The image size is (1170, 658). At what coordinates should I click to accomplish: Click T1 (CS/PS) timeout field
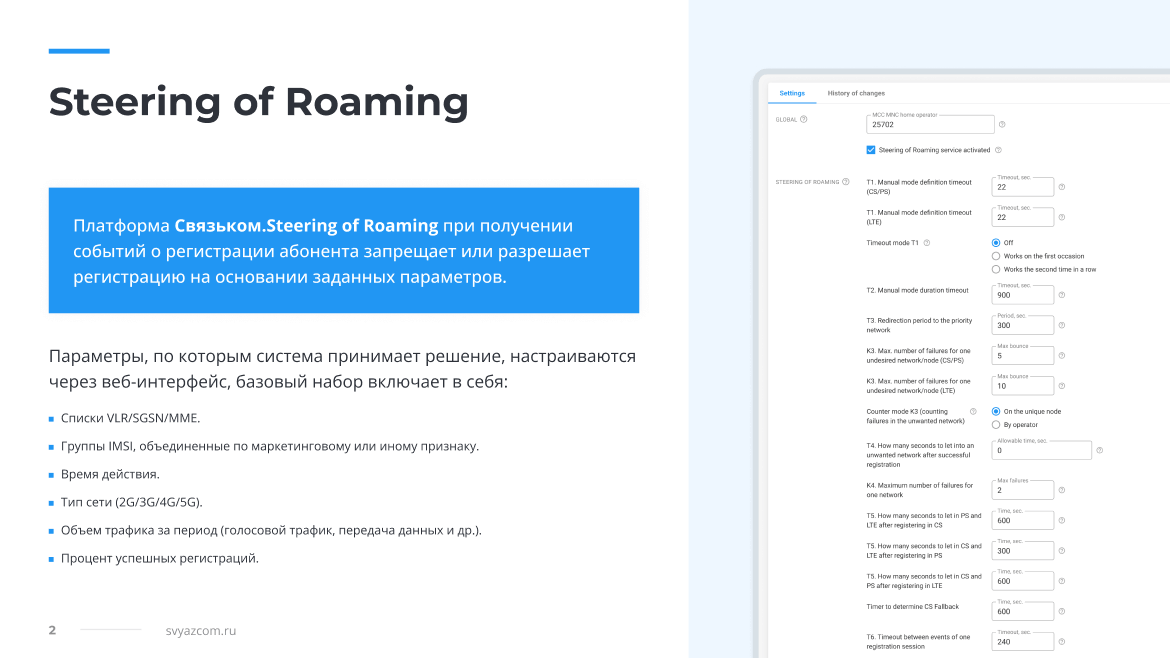click(1023, 187)
